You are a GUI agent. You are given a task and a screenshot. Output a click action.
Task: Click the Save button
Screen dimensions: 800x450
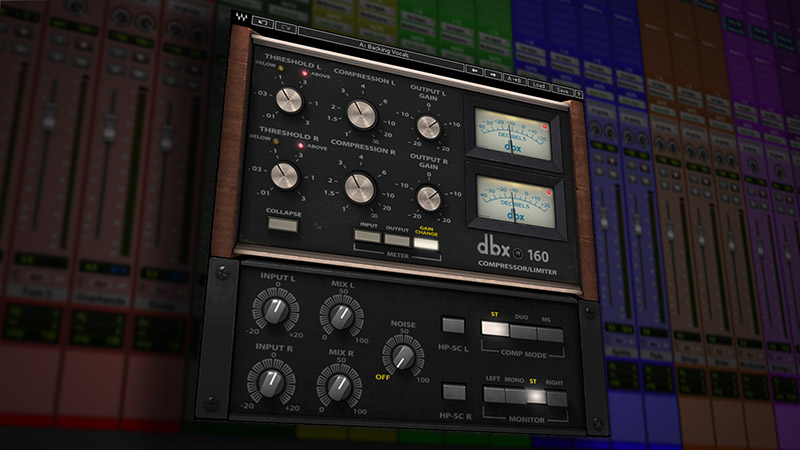tap(562, 90)
